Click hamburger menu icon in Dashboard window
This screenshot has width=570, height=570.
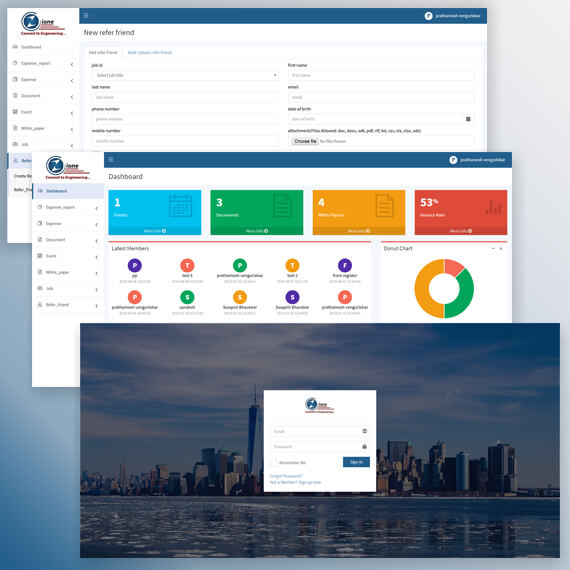111,160
